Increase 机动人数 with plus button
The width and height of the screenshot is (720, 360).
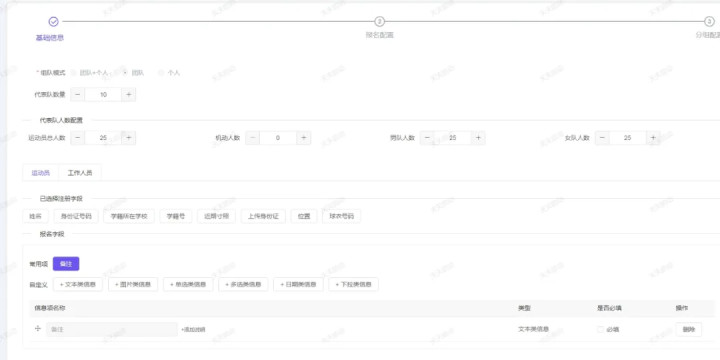click(x=304, y=138)
